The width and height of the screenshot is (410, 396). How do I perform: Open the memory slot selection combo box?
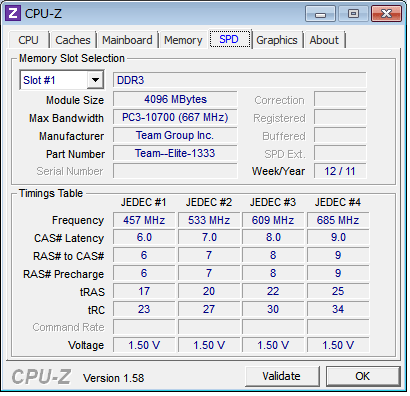point(62,80)
